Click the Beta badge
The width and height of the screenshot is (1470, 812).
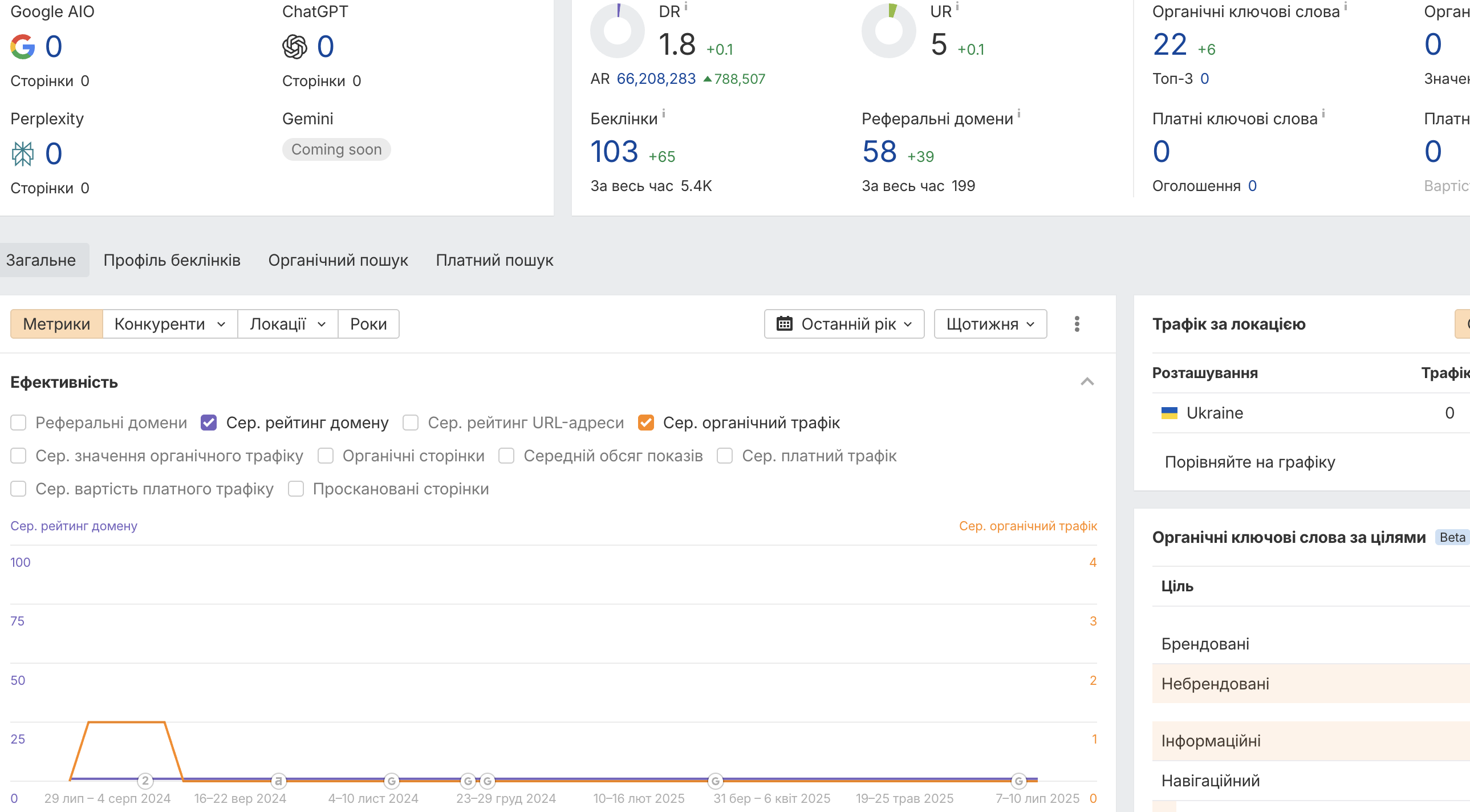click(x=1452, y=538)
